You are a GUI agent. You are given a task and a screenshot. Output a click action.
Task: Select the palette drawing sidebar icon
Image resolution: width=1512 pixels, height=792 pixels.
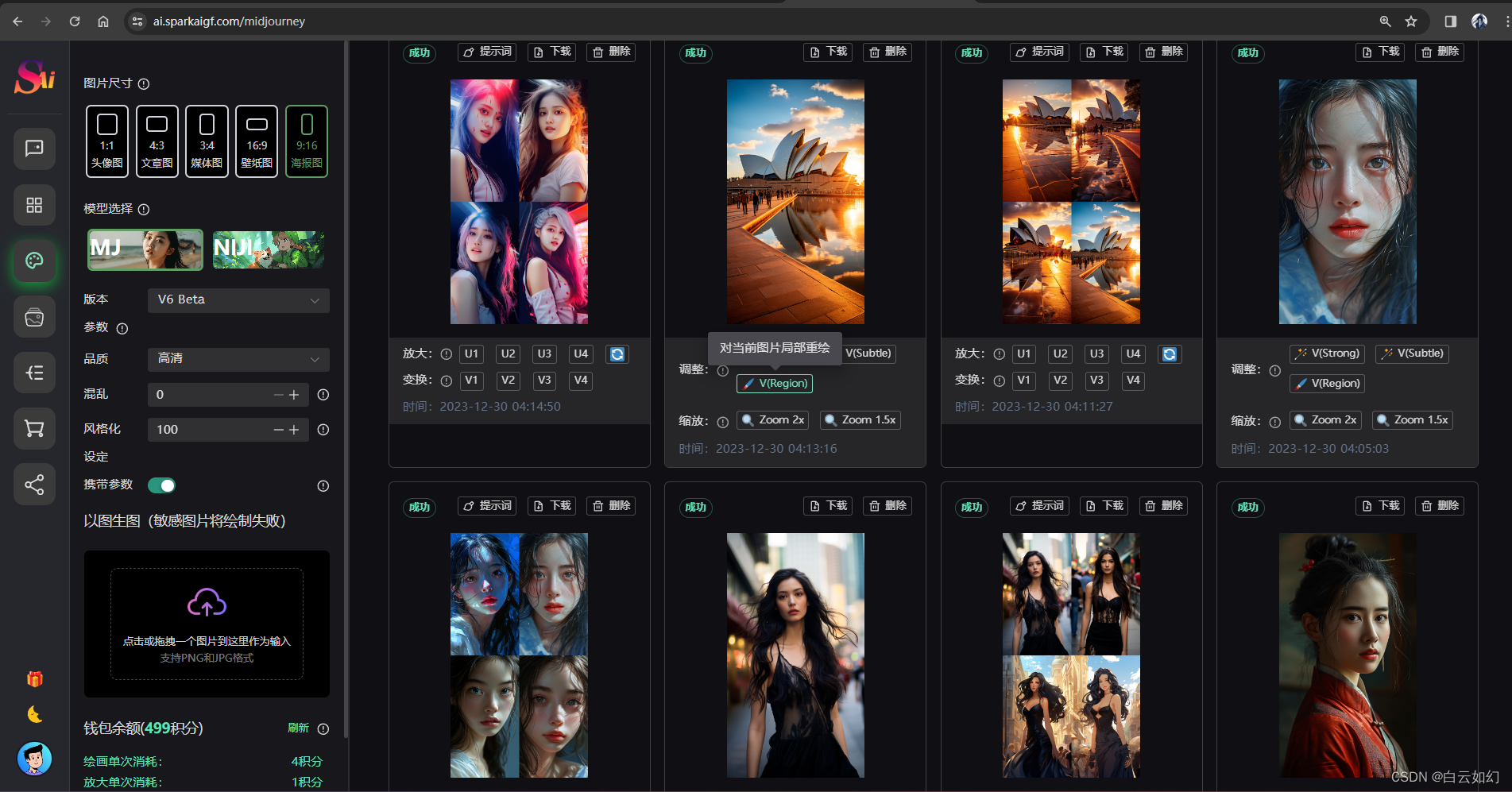point(34,261)
